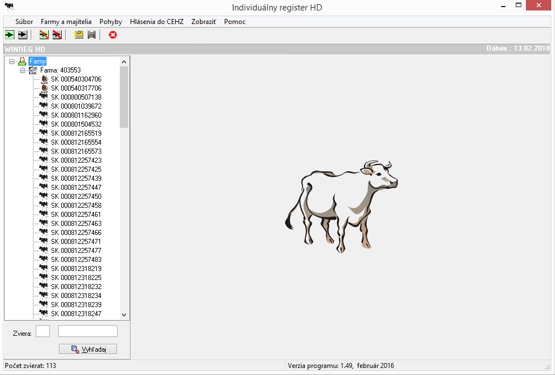Click the crossed-out green arrow icon
Viewport: 555px width, 375px height.
[44, 35]
